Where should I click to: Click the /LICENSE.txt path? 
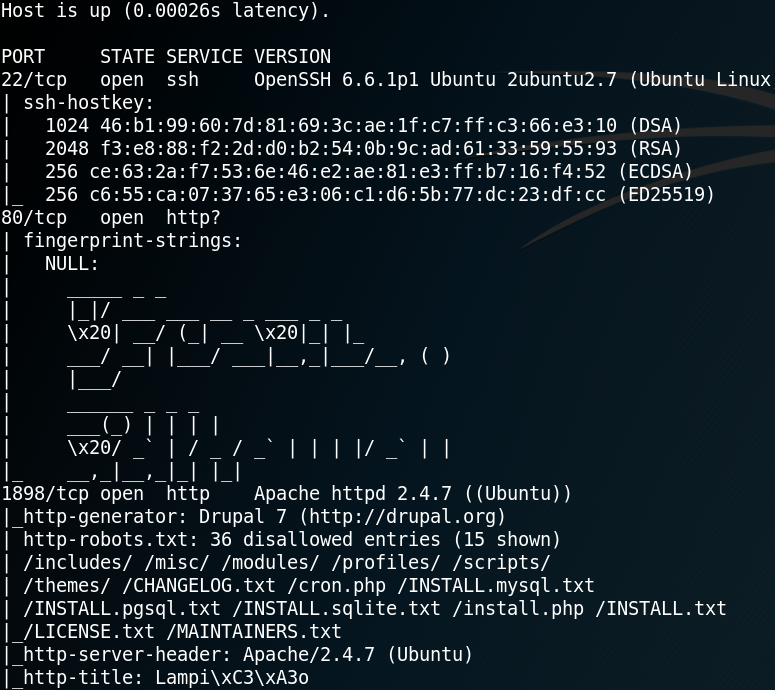88,632
